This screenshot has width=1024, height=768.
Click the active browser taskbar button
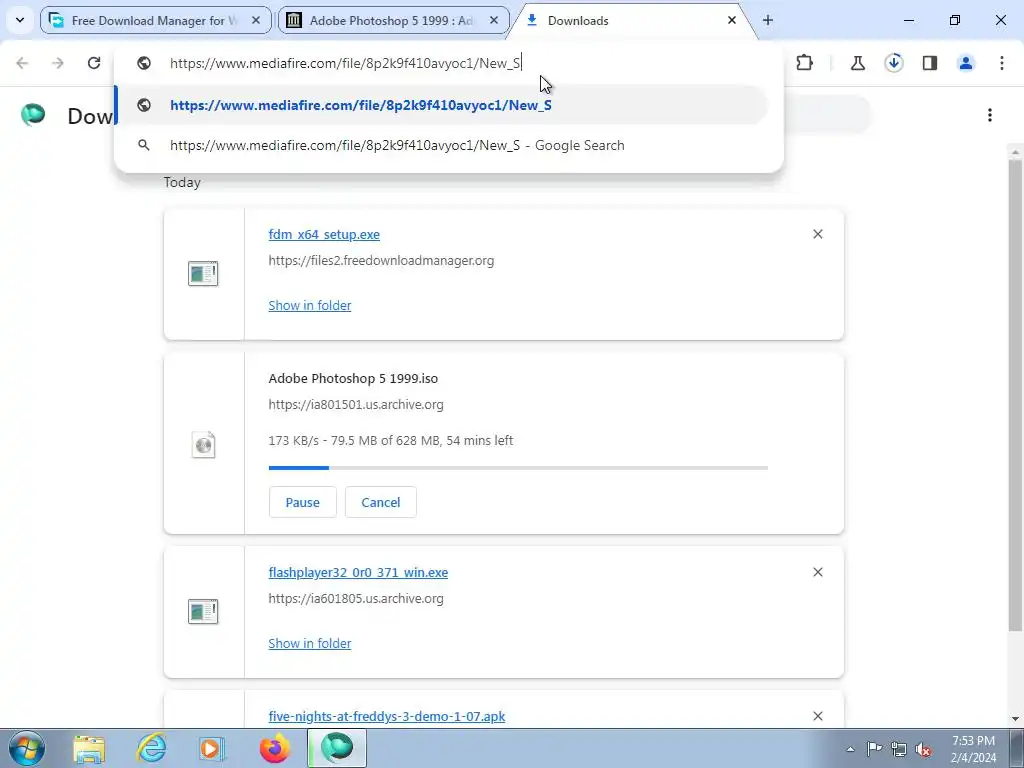click(x=337, y=748)
